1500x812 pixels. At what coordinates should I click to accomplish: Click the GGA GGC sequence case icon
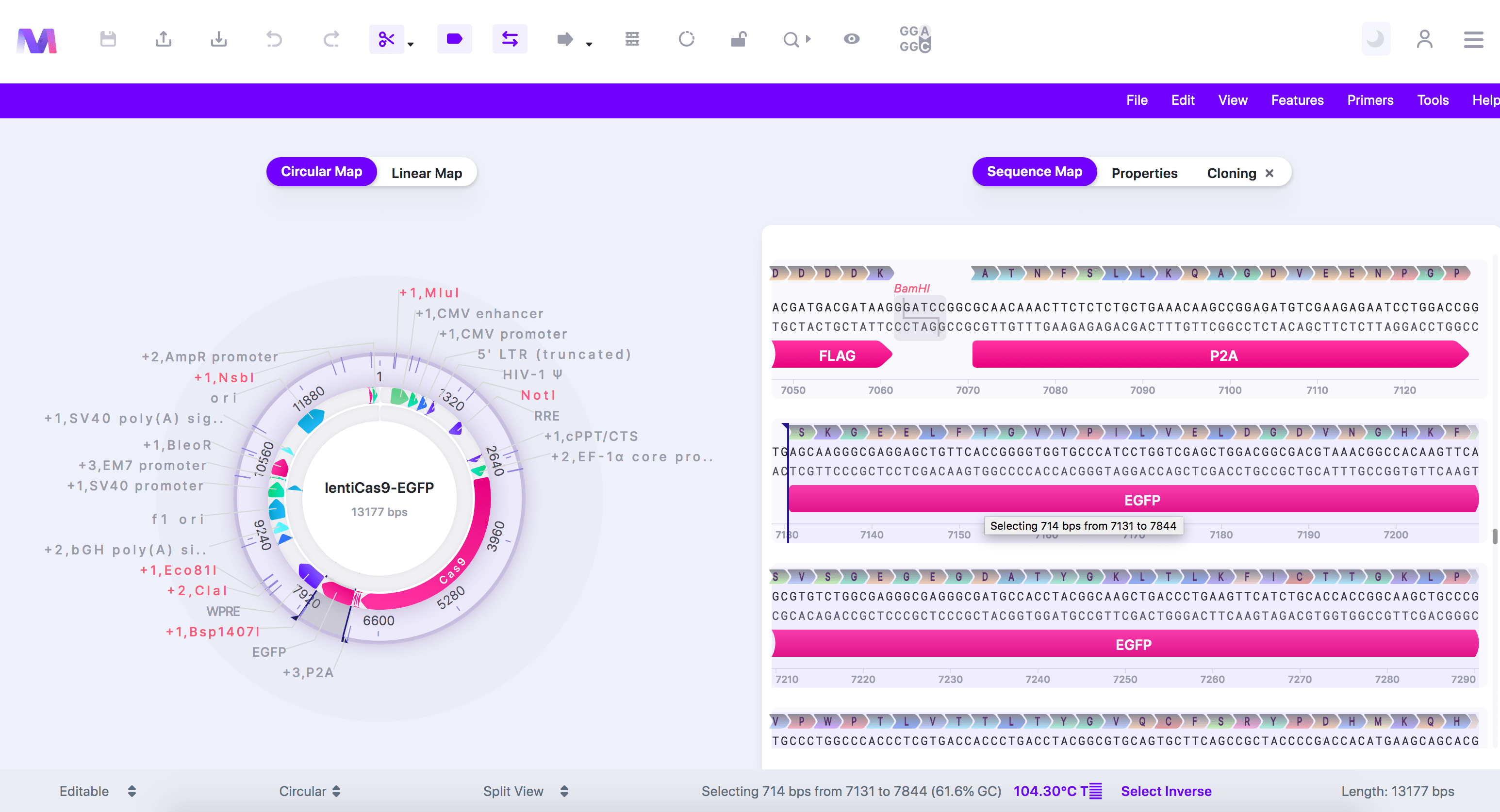[x=915, y=39]
